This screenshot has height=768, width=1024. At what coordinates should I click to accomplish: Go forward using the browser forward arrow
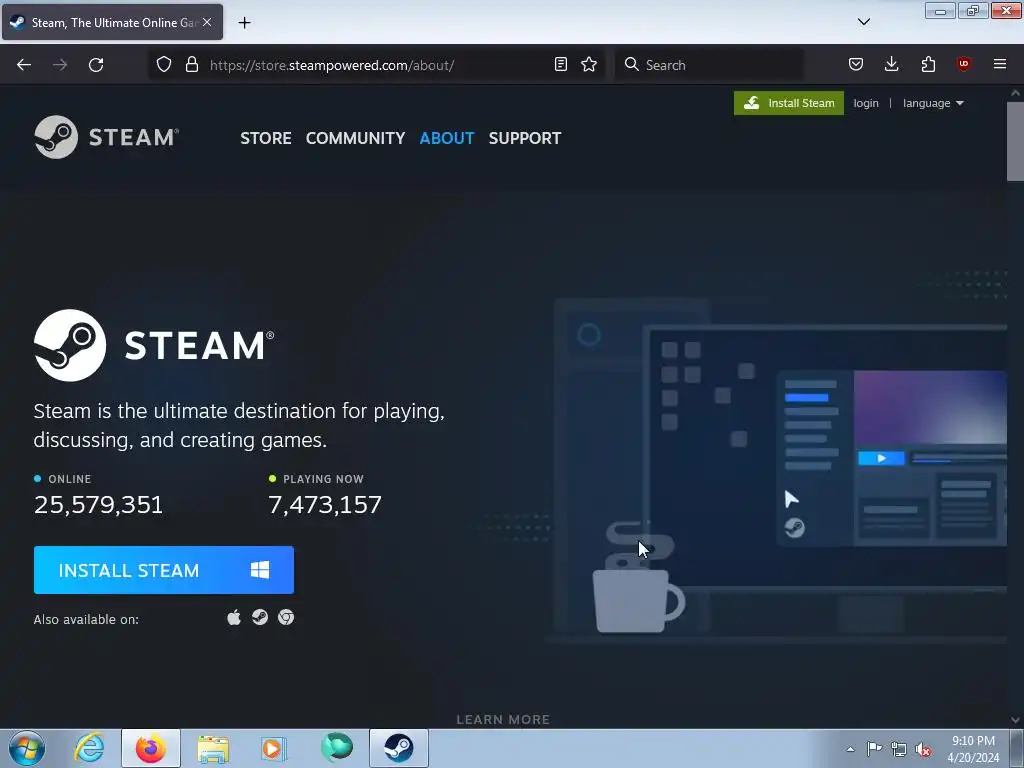(60, 65)
